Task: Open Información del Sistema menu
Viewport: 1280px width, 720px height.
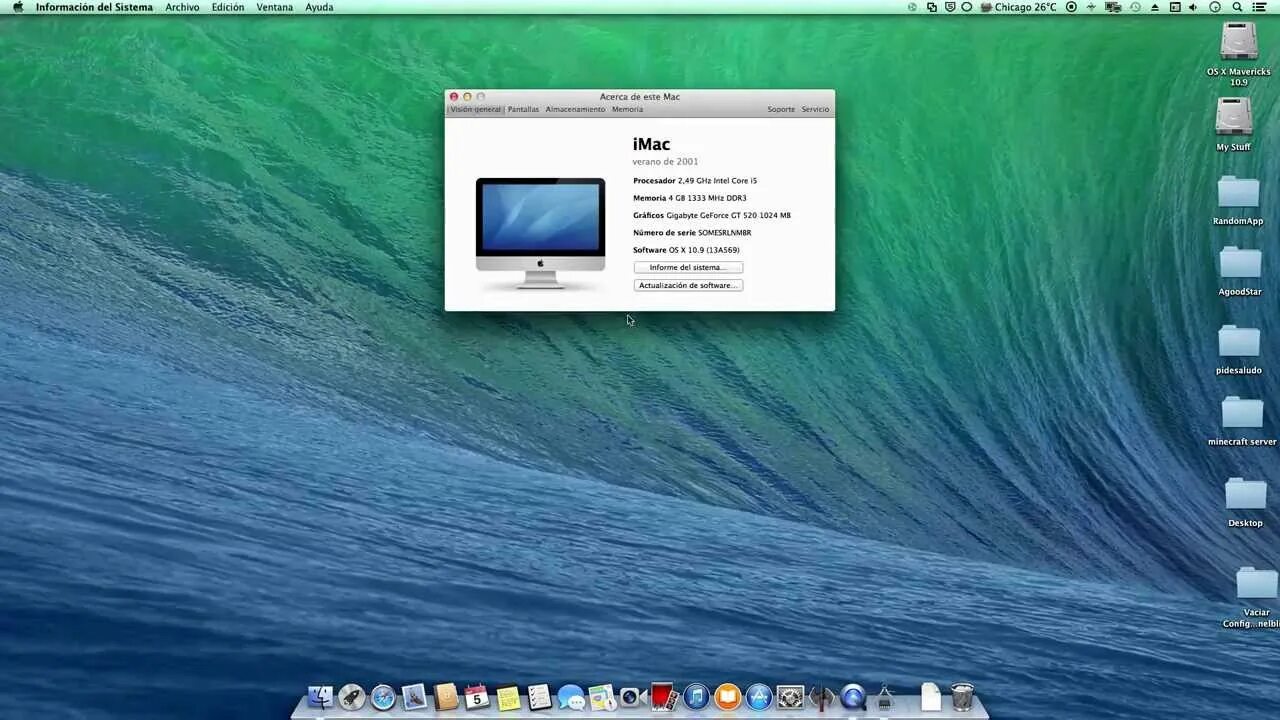Action: 94,7
